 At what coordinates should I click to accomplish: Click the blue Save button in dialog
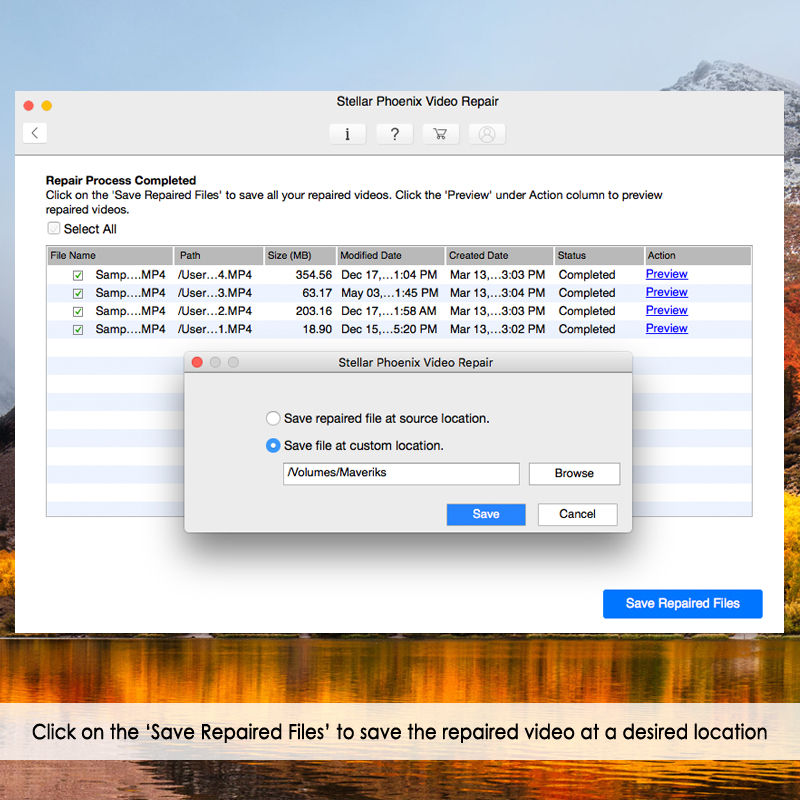click(x=486, y=514)
